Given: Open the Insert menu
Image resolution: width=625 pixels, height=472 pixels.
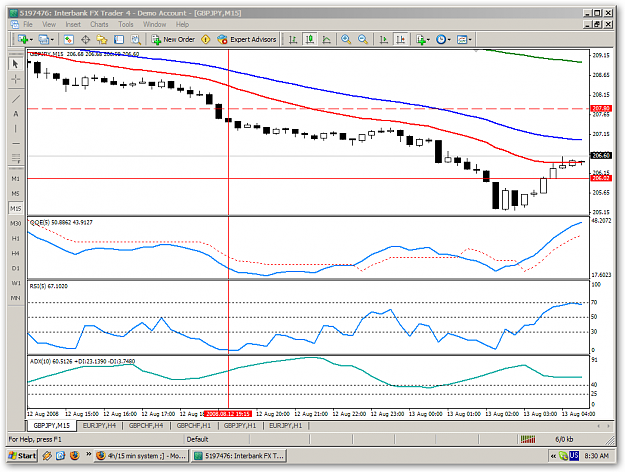Looking at the screenshot, I should click(73, 24).
